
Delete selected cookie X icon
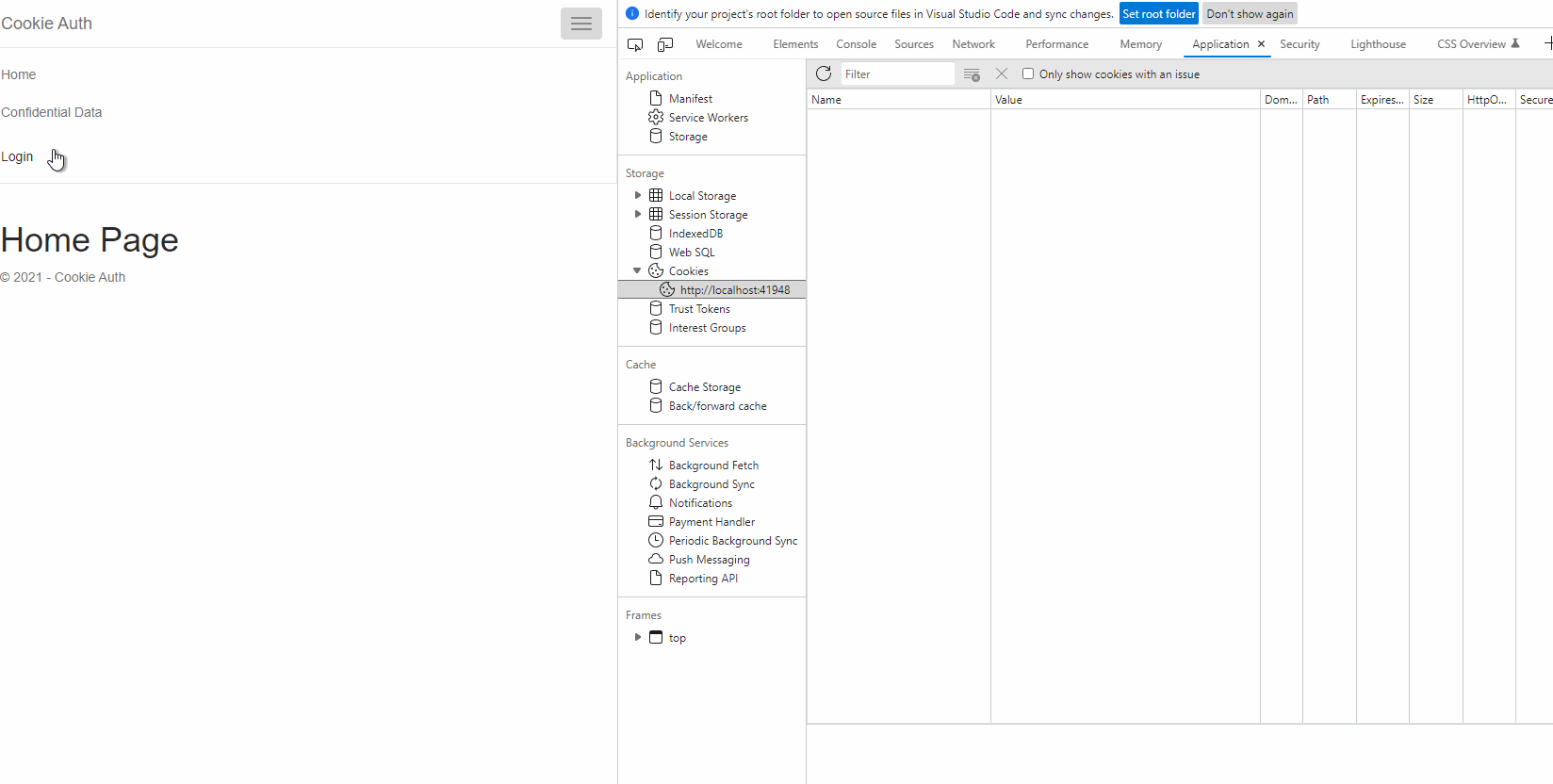point(1002,73)
